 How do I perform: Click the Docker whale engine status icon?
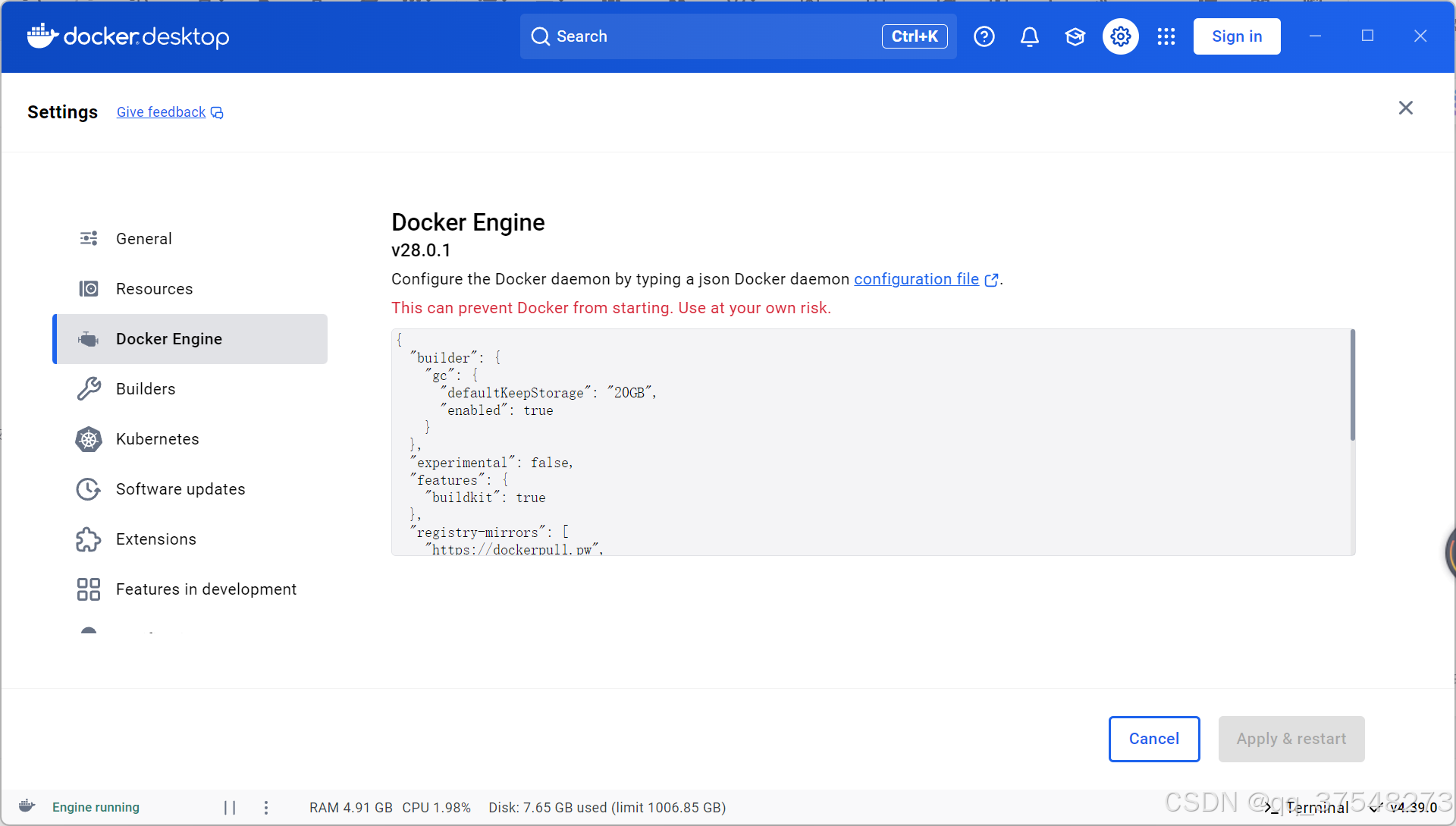coord(26,806)
